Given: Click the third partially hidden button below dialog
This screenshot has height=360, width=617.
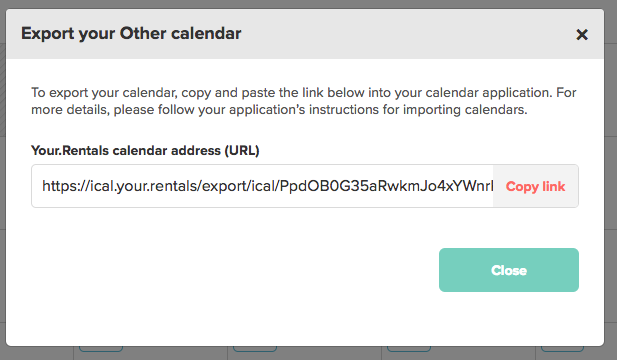Looking at the screenshot, I should click(409, 349).
